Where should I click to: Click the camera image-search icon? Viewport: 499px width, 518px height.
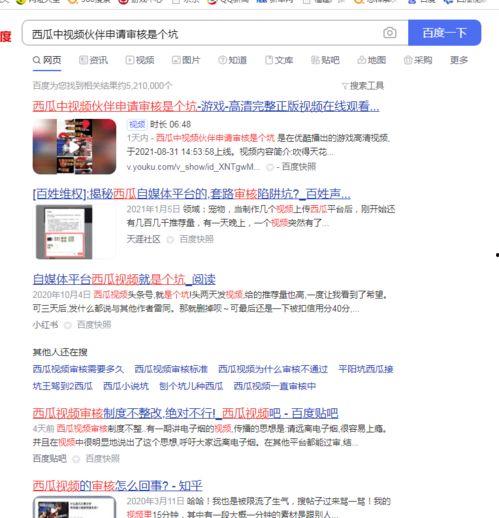pos(389,33)
